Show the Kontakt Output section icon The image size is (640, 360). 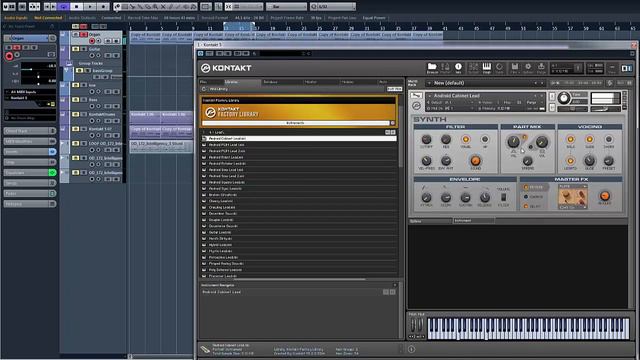click(473, 67)
